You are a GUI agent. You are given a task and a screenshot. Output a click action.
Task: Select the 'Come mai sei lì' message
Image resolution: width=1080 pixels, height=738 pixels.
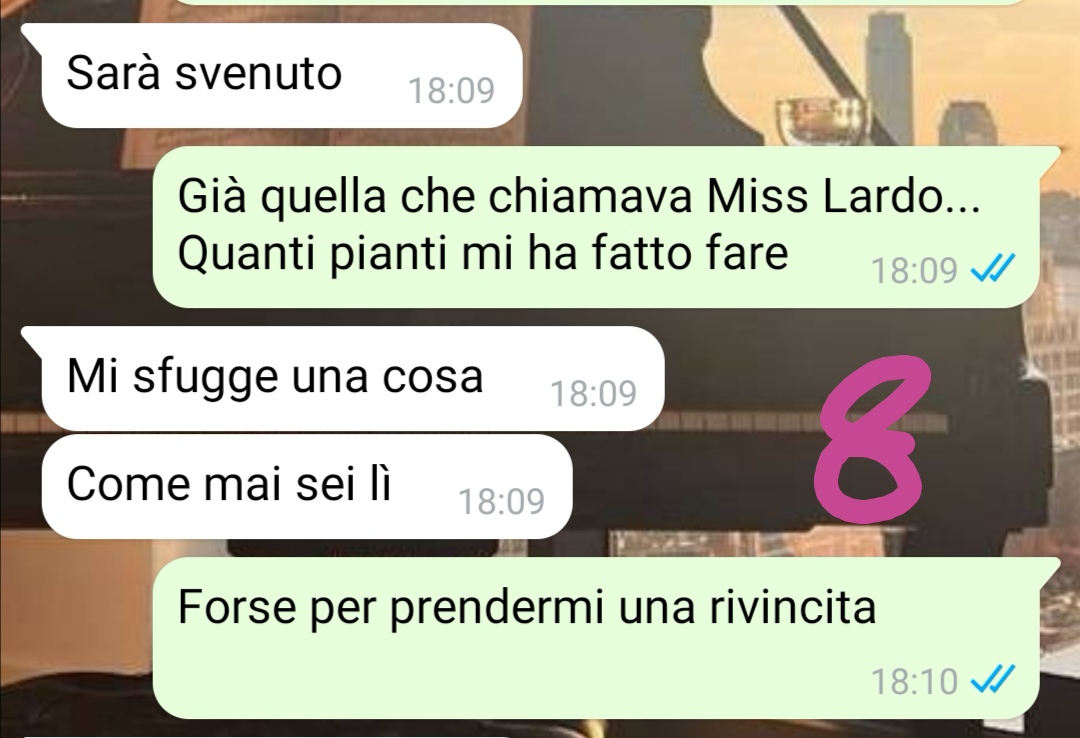[307, 486]
